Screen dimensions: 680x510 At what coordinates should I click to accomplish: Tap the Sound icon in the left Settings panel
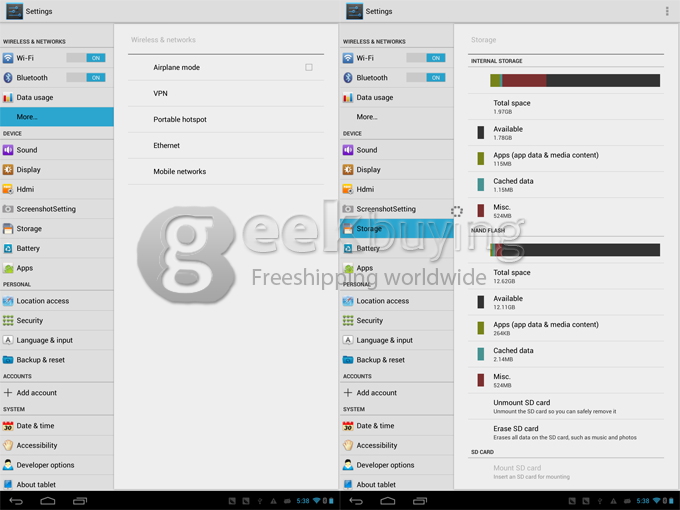8,150
